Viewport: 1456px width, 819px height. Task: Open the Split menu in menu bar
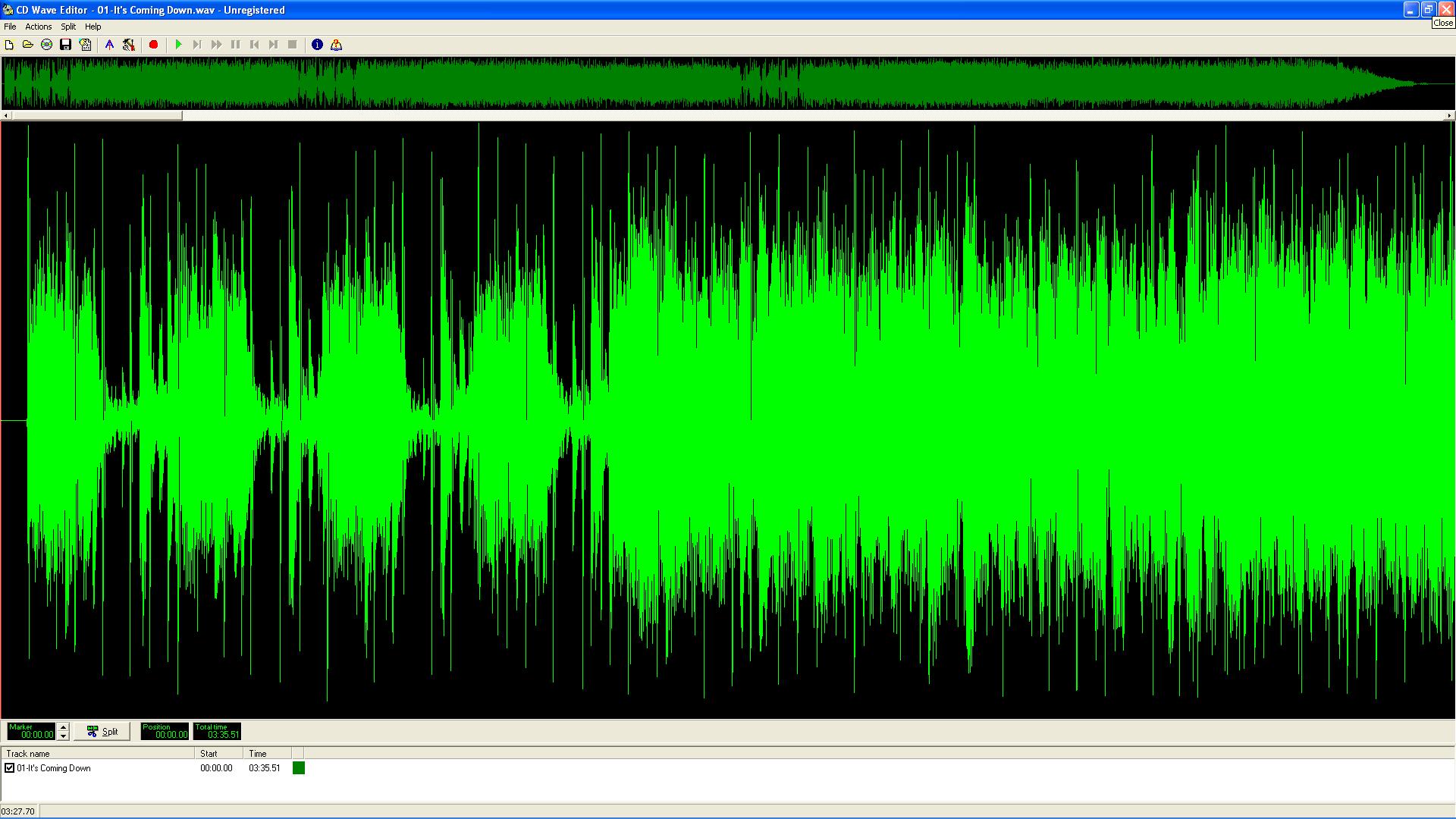68,27
